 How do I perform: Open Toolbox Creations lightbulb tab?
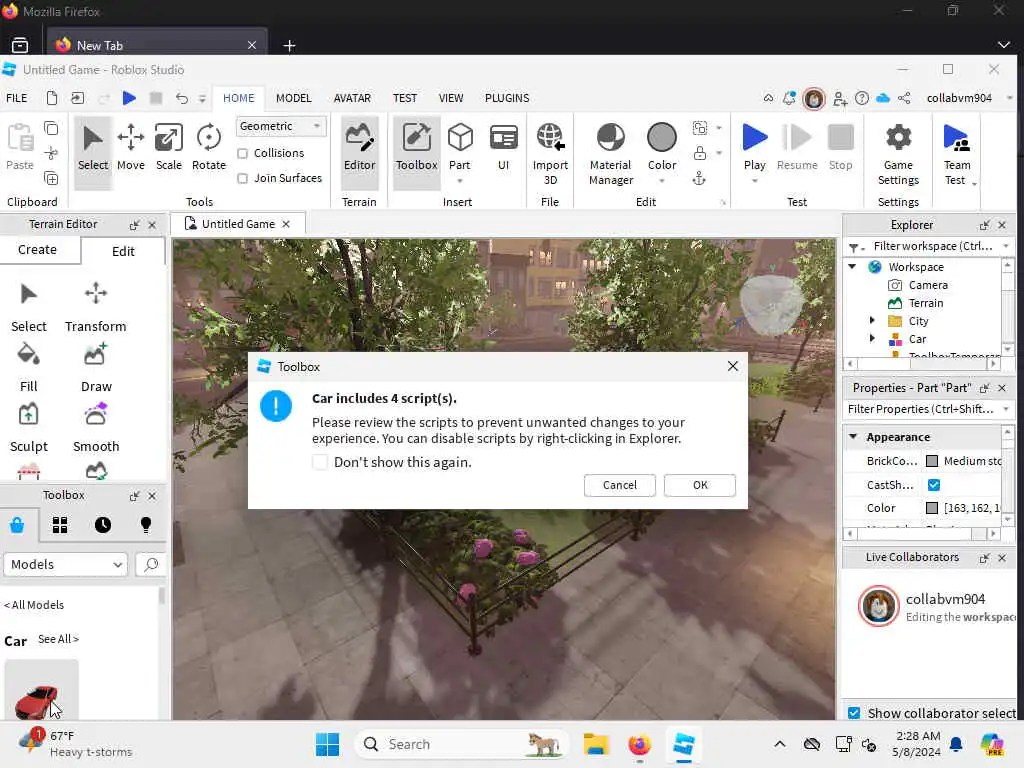pyautogui.click(x=146, y=525)
